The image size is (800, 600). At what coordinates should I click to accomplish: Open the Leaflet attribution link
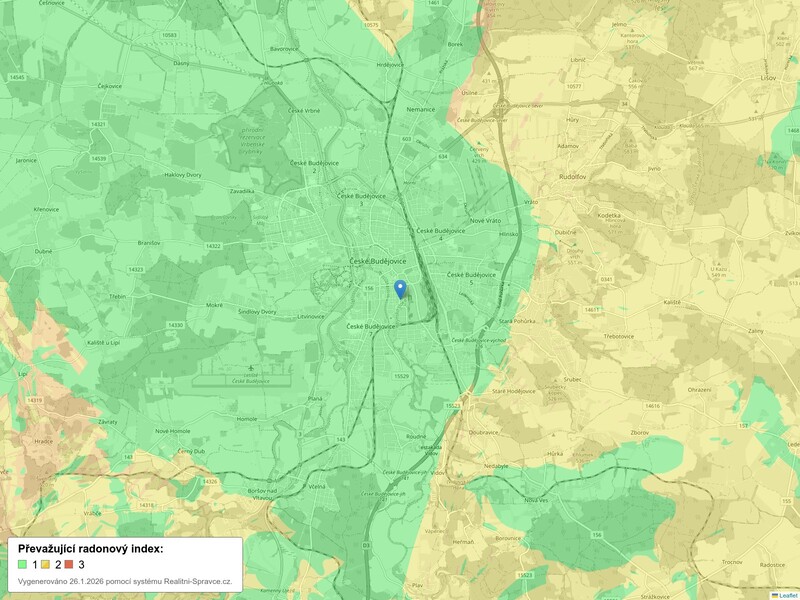point(788,594)
